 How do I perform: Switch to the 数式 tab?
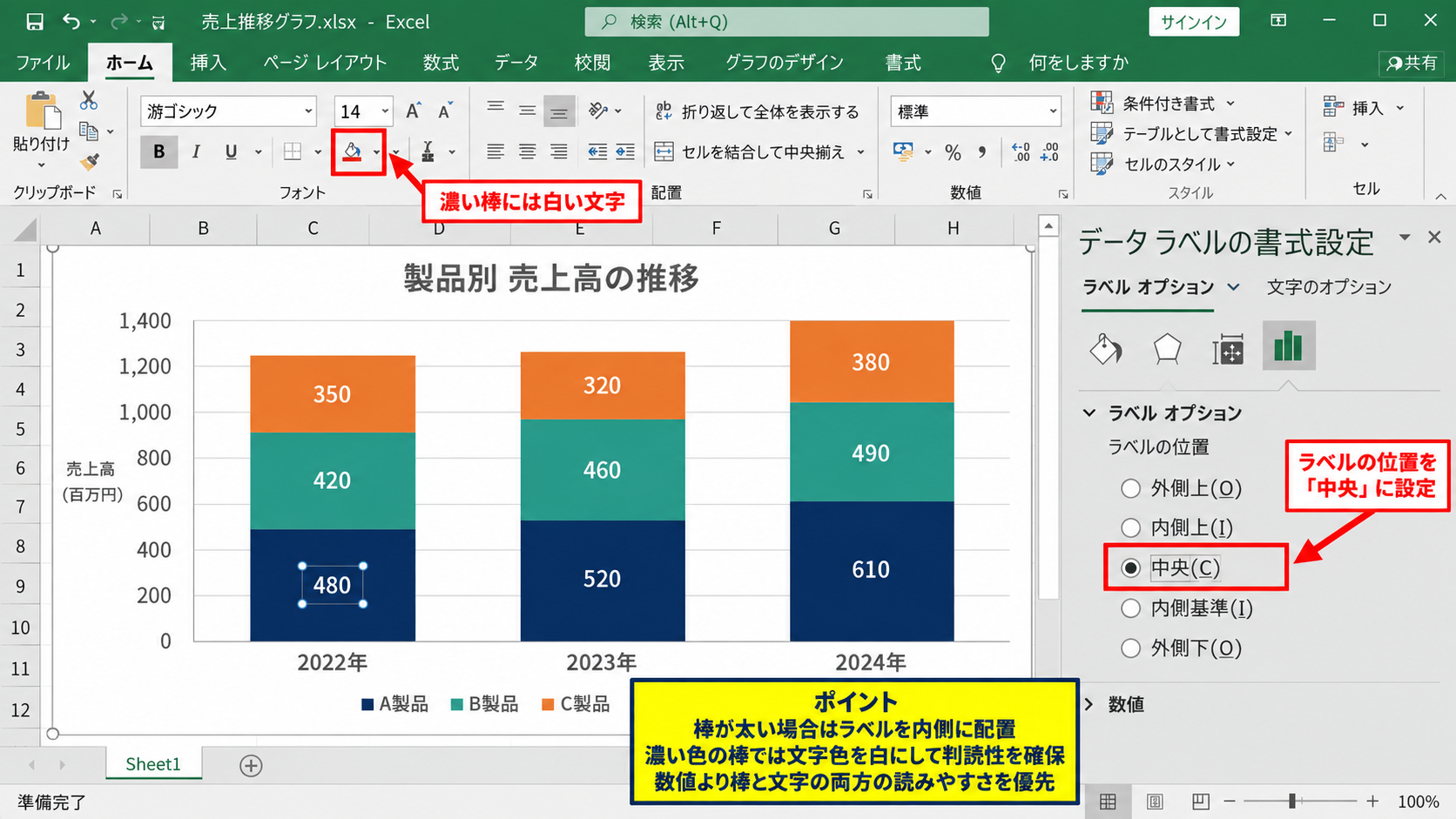click(441, 63)
